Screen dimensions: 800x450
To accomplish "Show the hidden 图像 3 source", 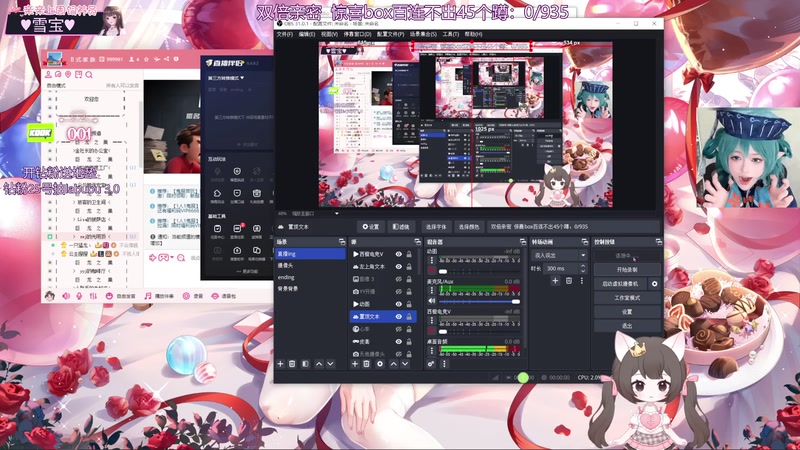I will coord(398,279).
